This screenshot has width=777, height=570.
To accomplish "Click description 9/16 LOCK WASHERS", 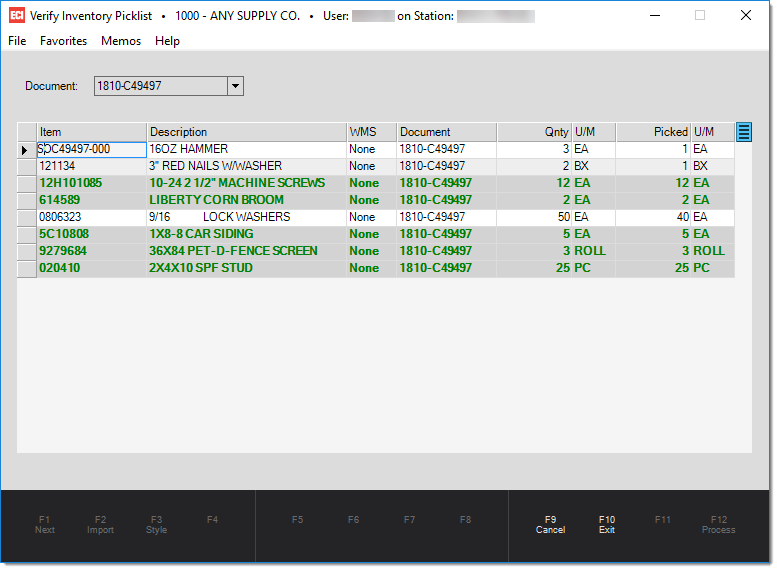I will click(x=247, y=217).
